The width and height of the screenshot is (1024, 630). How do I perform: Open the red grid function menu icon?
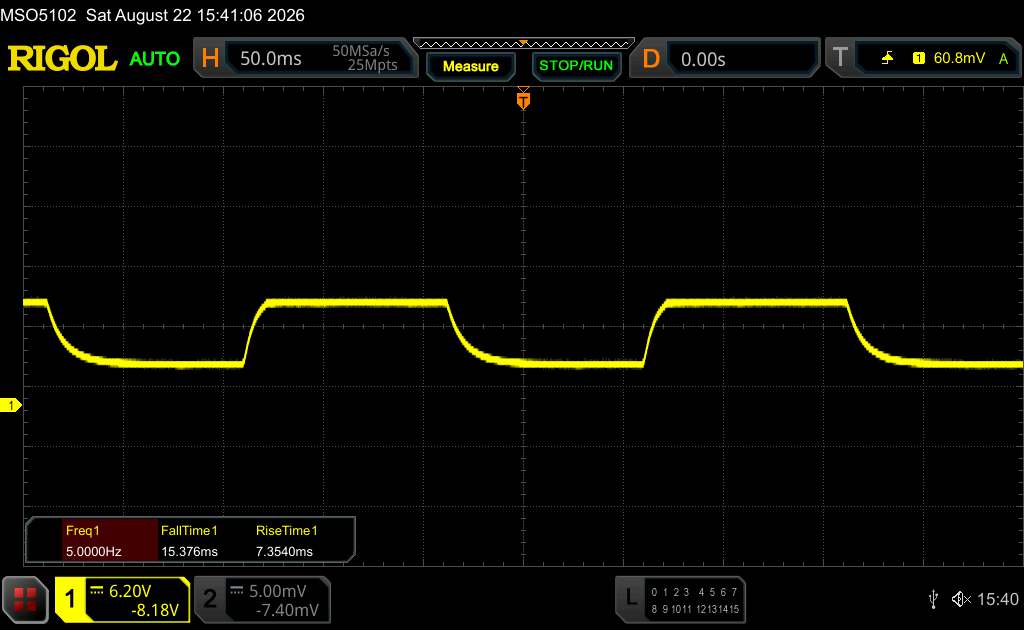tap(25, 599)
